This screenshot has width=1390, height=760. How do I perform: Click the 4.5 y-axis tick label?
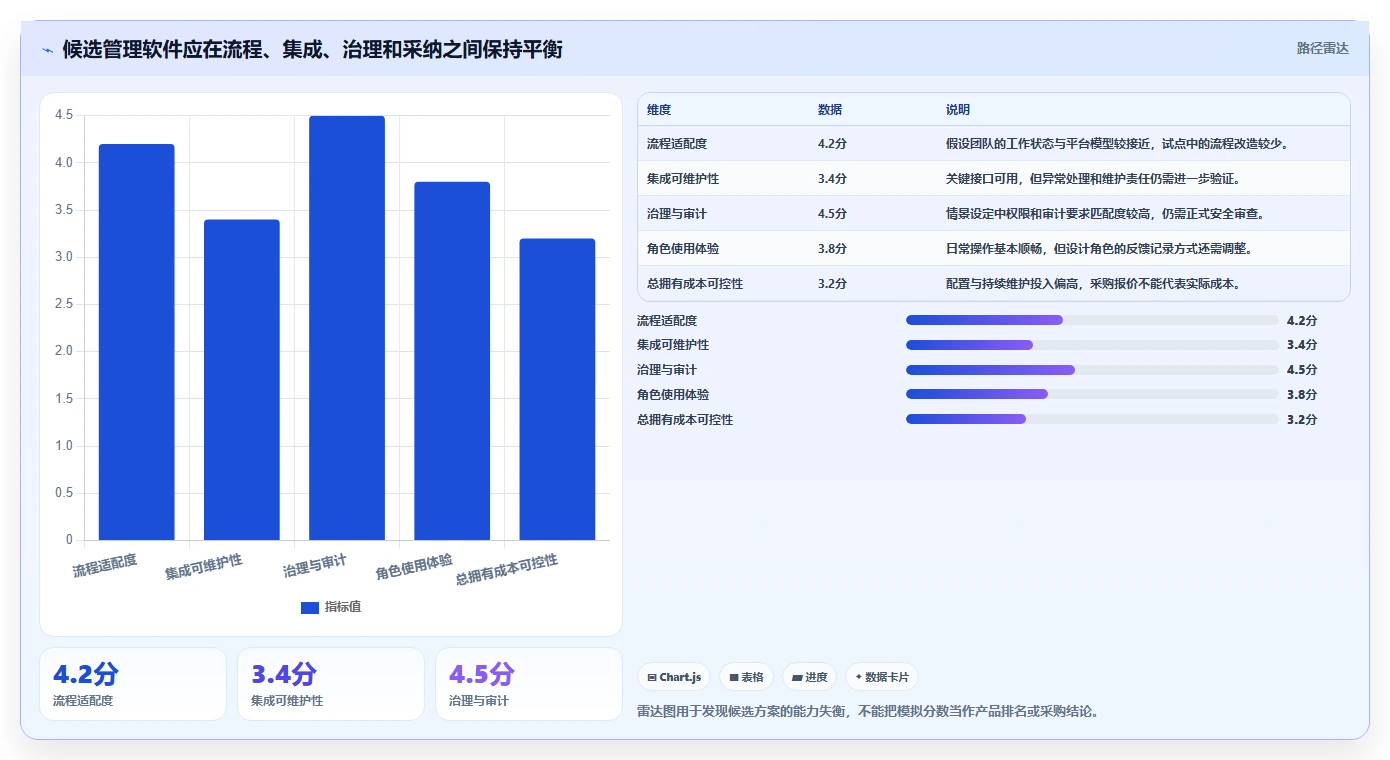[x=64, y=115]
